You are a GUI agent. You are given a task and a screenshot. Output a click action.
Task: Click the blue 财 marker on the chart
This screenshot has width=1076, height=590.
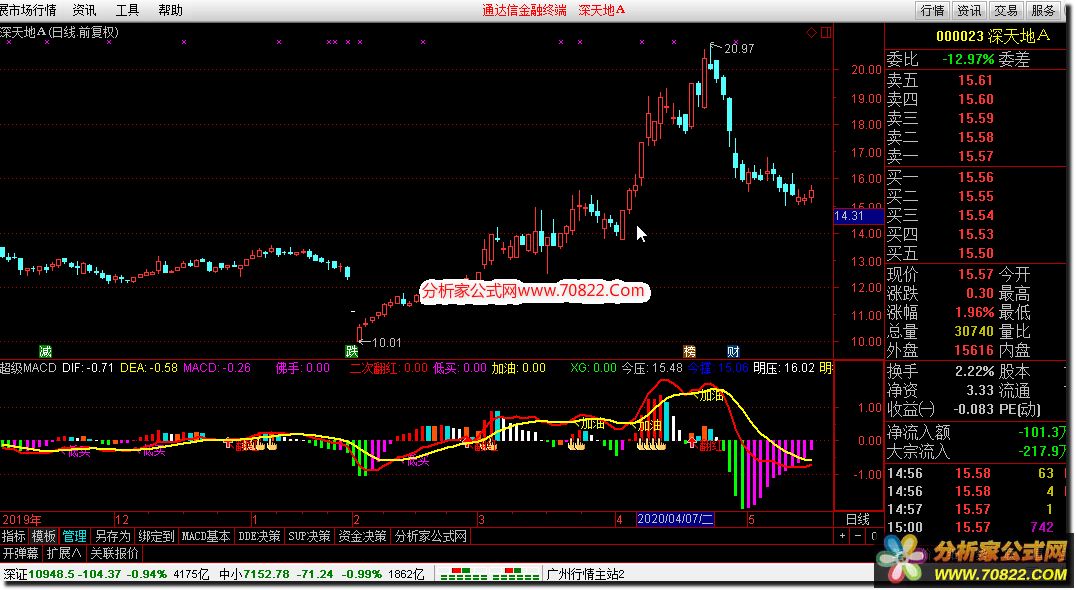coord(733,352)
